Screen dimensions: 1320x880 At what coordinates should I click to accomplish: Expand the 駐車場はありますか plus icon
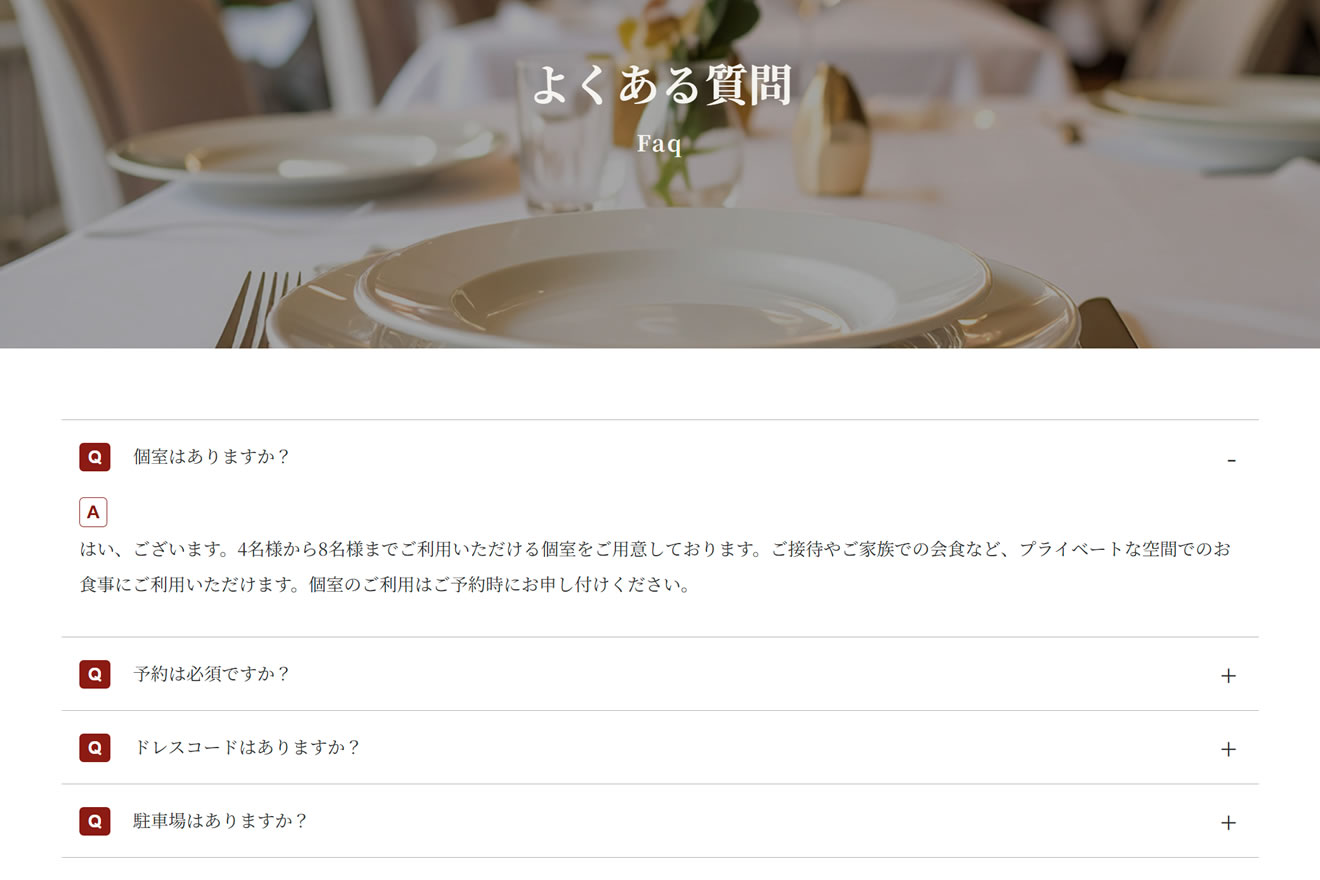pos(1228,822)
